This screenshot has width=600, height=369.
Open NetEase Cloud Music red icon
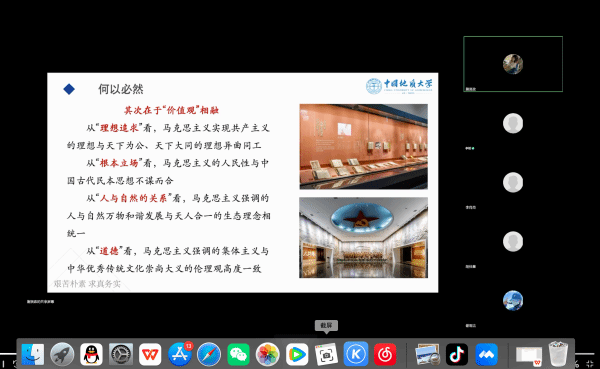point(385,354)
